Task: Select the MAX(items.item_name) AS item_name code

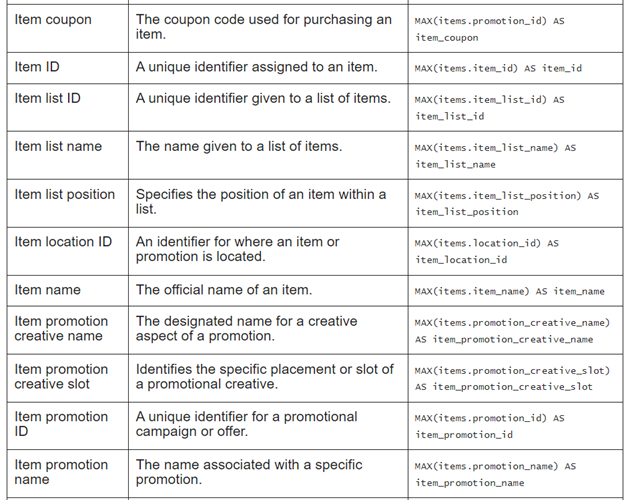Action: pos(509,291)
